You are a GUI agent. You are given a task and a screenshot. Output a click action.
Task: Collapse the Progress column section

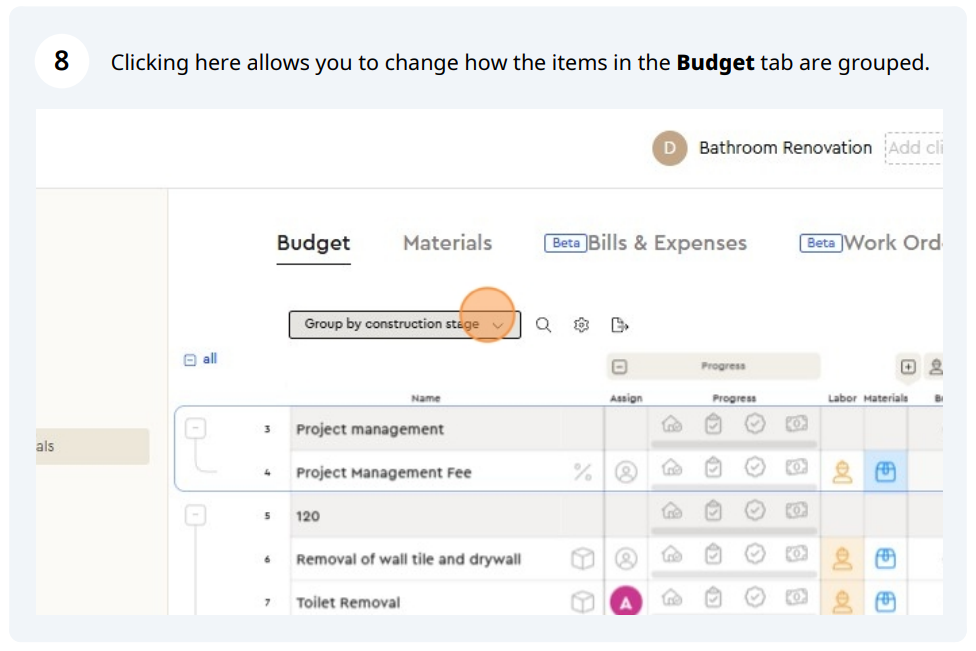(x=619, y=367)
